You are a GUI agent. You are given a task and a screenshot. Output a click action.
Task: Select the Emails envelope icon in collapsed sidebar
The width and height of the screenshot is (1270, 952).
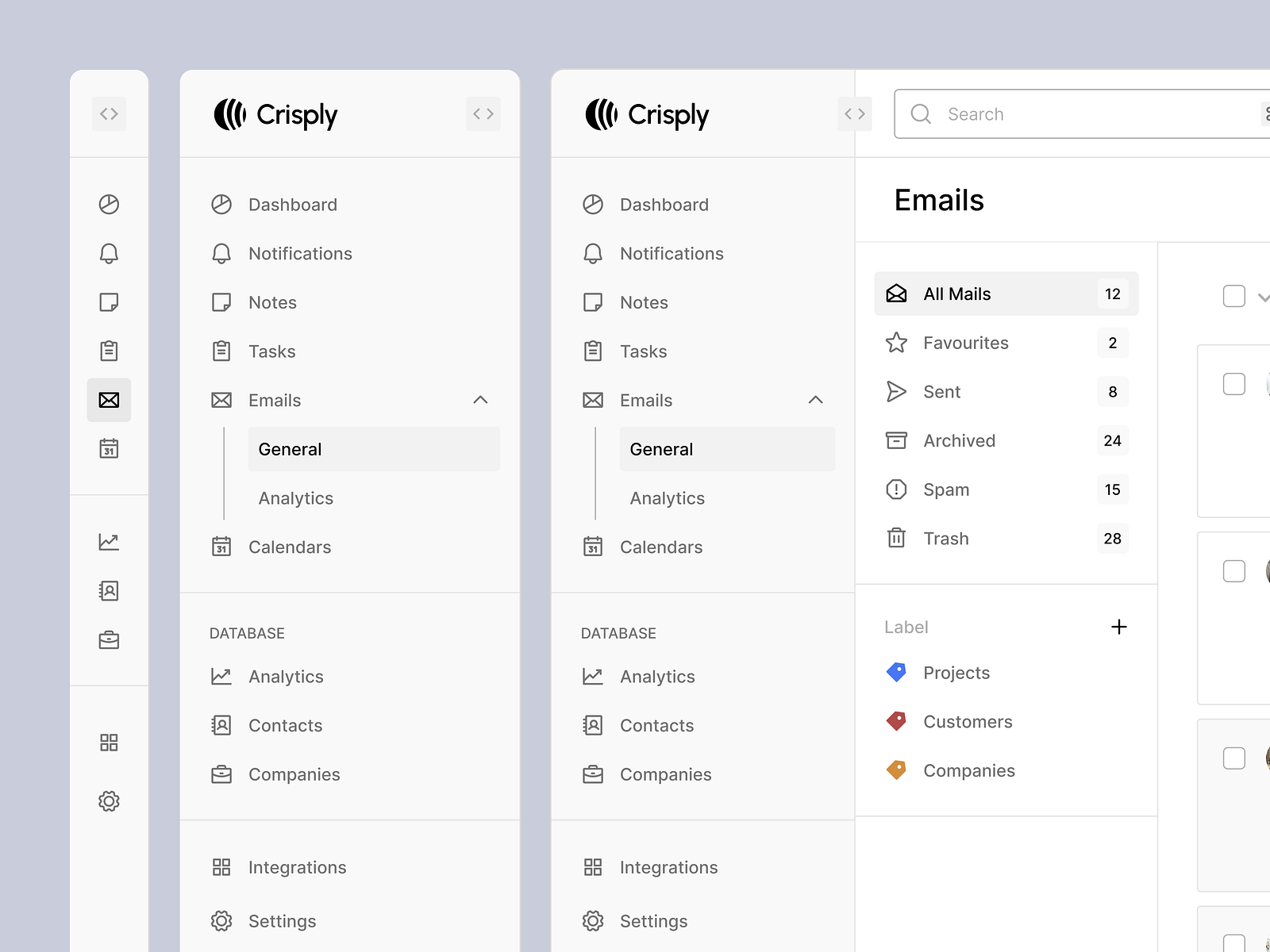click(109, 400)
